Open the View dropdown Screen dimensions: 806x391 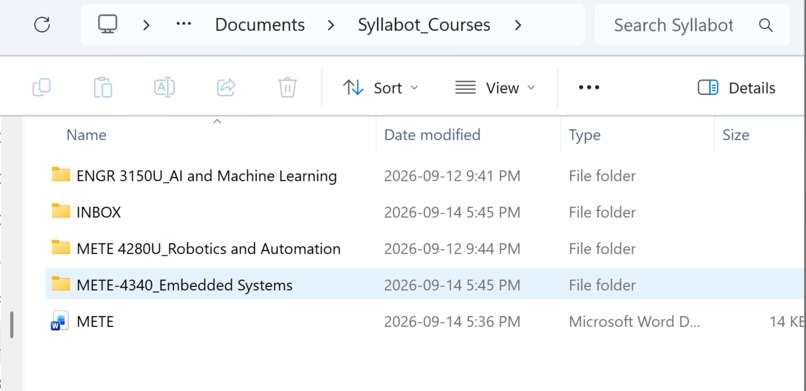[x=495, y=88]
